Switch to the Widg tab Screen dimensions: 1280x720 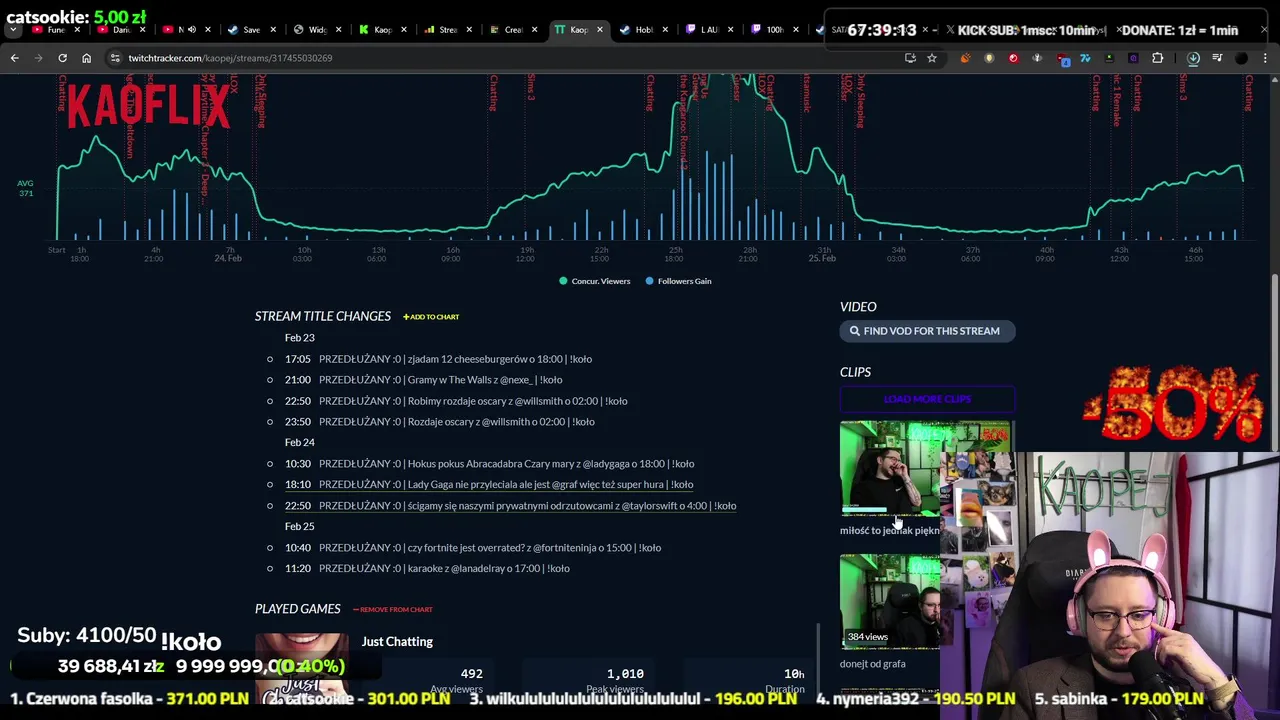(x=314, y=30)
